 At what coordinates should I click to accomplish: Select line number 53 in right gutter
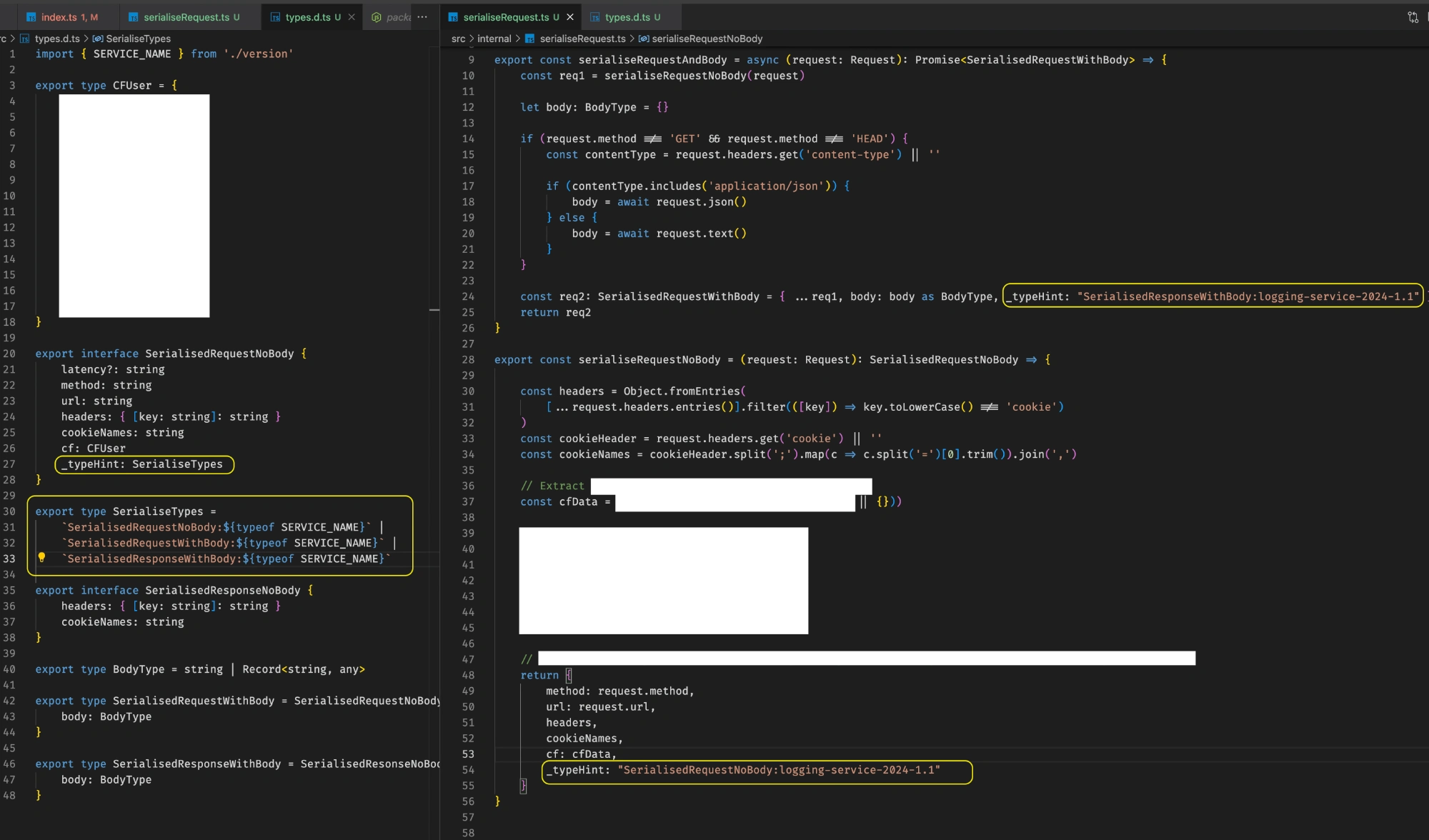pos(468,754)
